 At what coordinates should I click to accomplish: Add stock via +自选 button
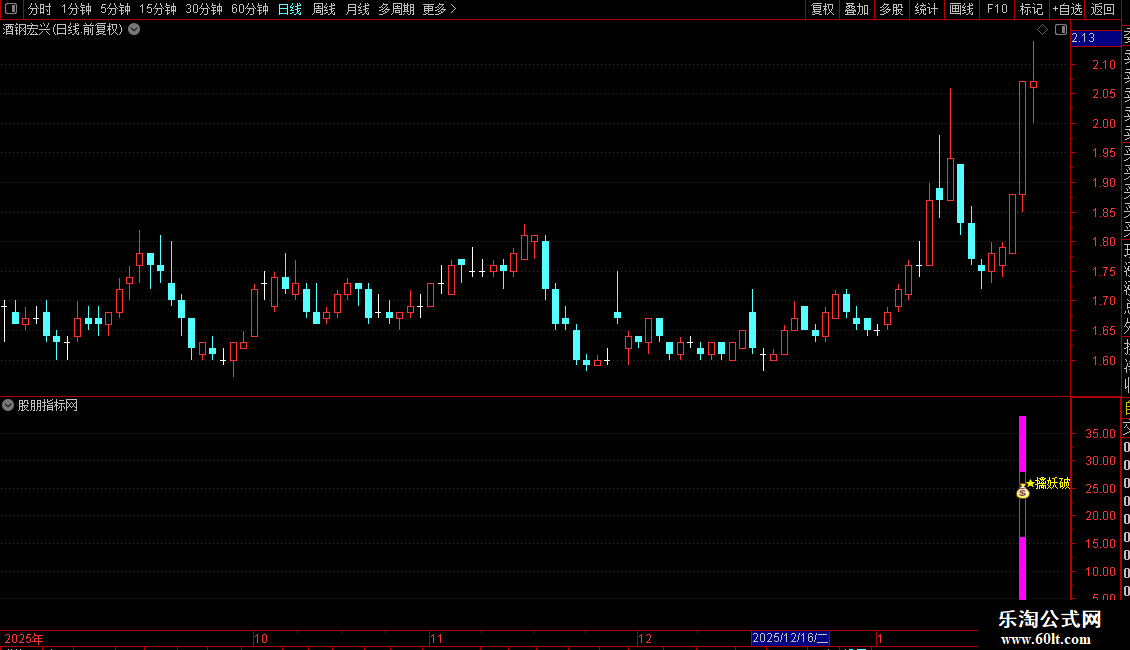tap(1067, 9)
